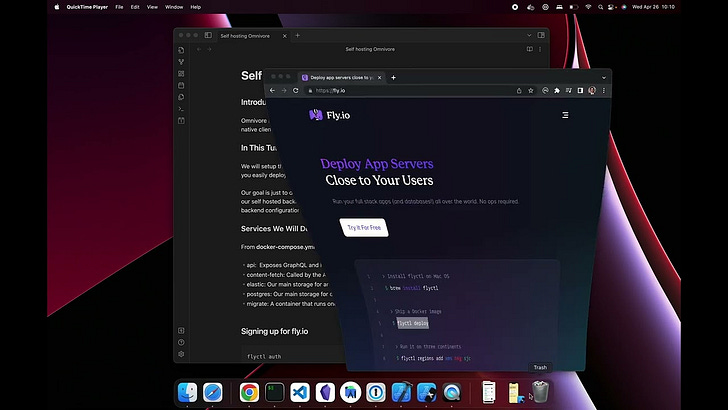Viewport: 728px width, 410px height.
Task: Click screen recording stop icon in menu bar
Action: click(515, 7)
